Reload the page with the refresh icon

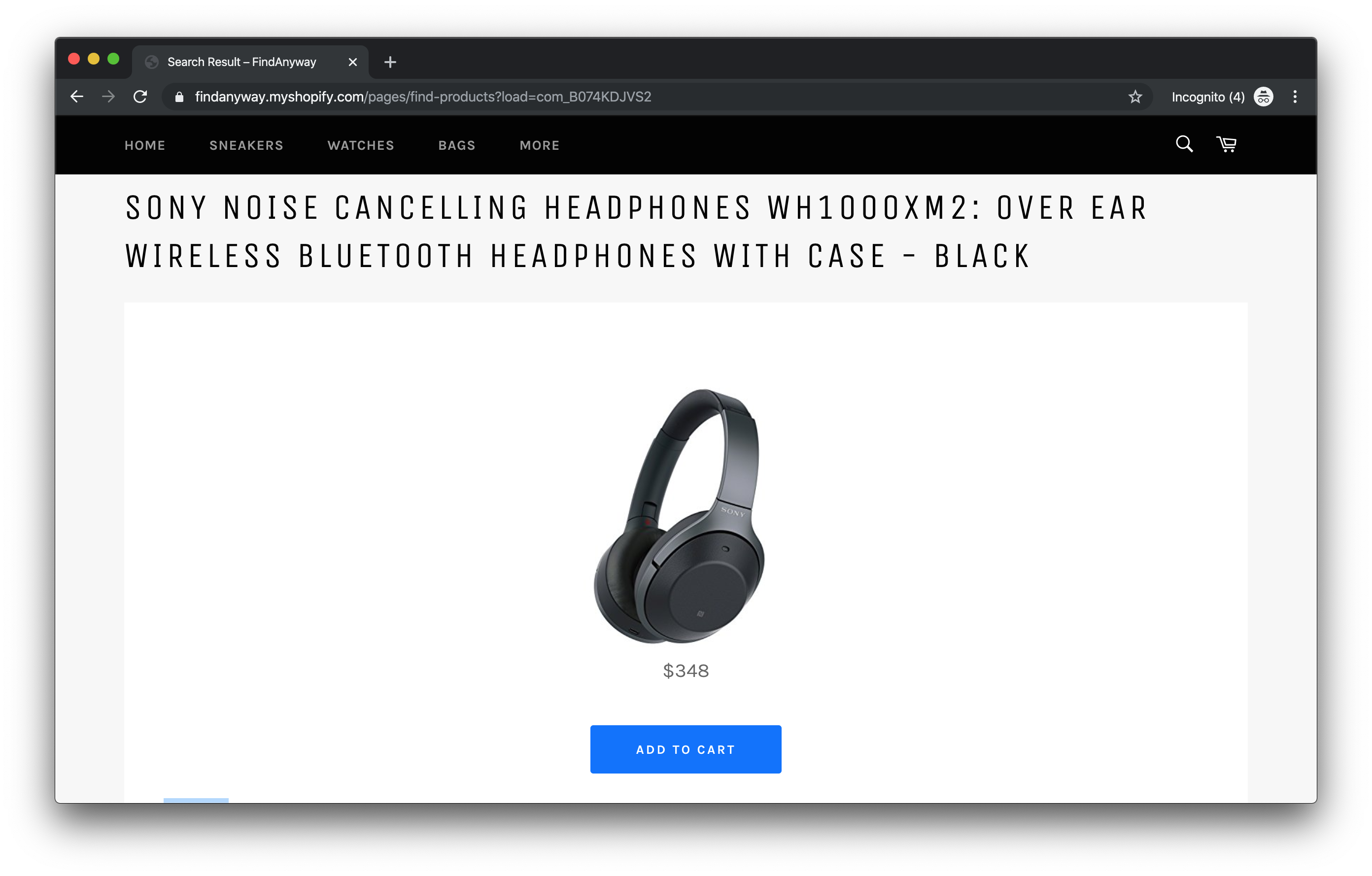pos(140,96)
